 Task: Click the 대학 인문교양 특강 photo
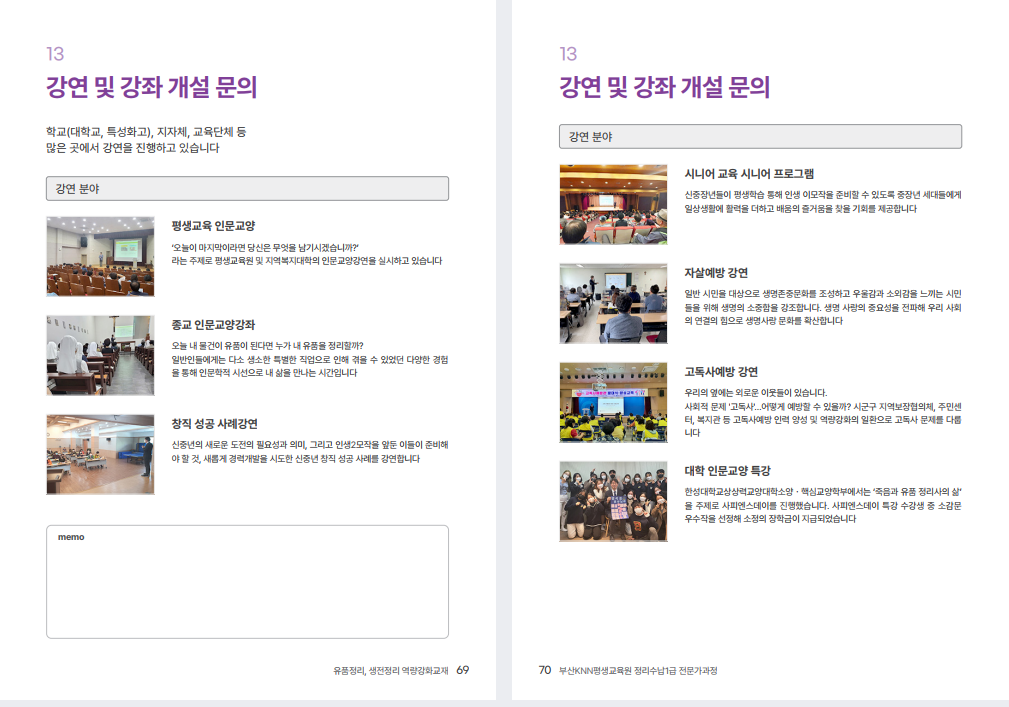[613, 501]
